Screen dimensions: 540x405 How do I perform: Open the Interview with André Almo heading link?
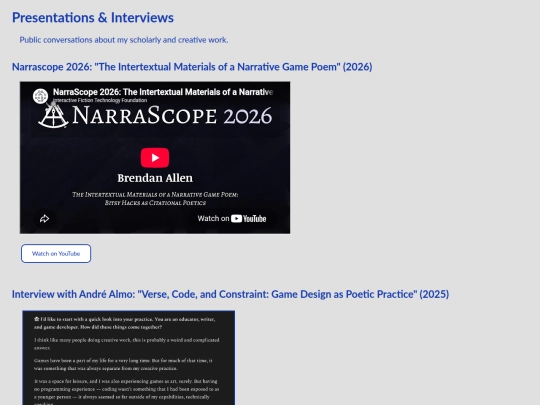(x=230, y=294)
